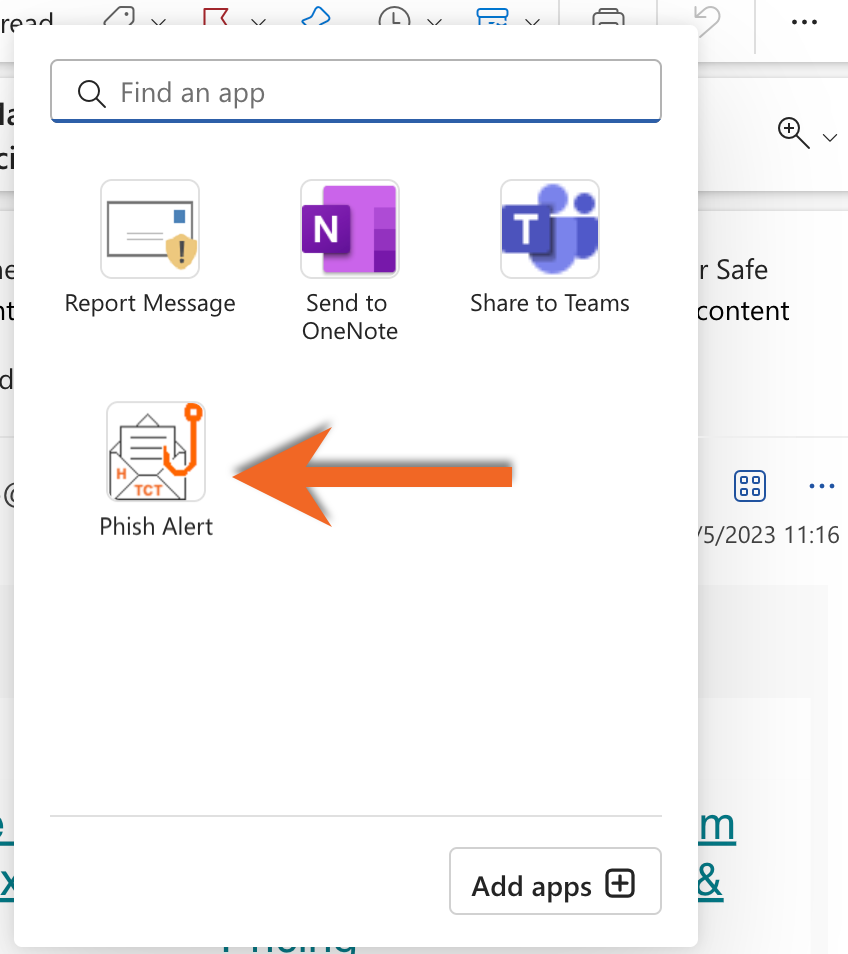The height and width of the screenshot is (954, 848).
Task: Open toolbar more options ellipsis
Action: [x=804, y=23]
